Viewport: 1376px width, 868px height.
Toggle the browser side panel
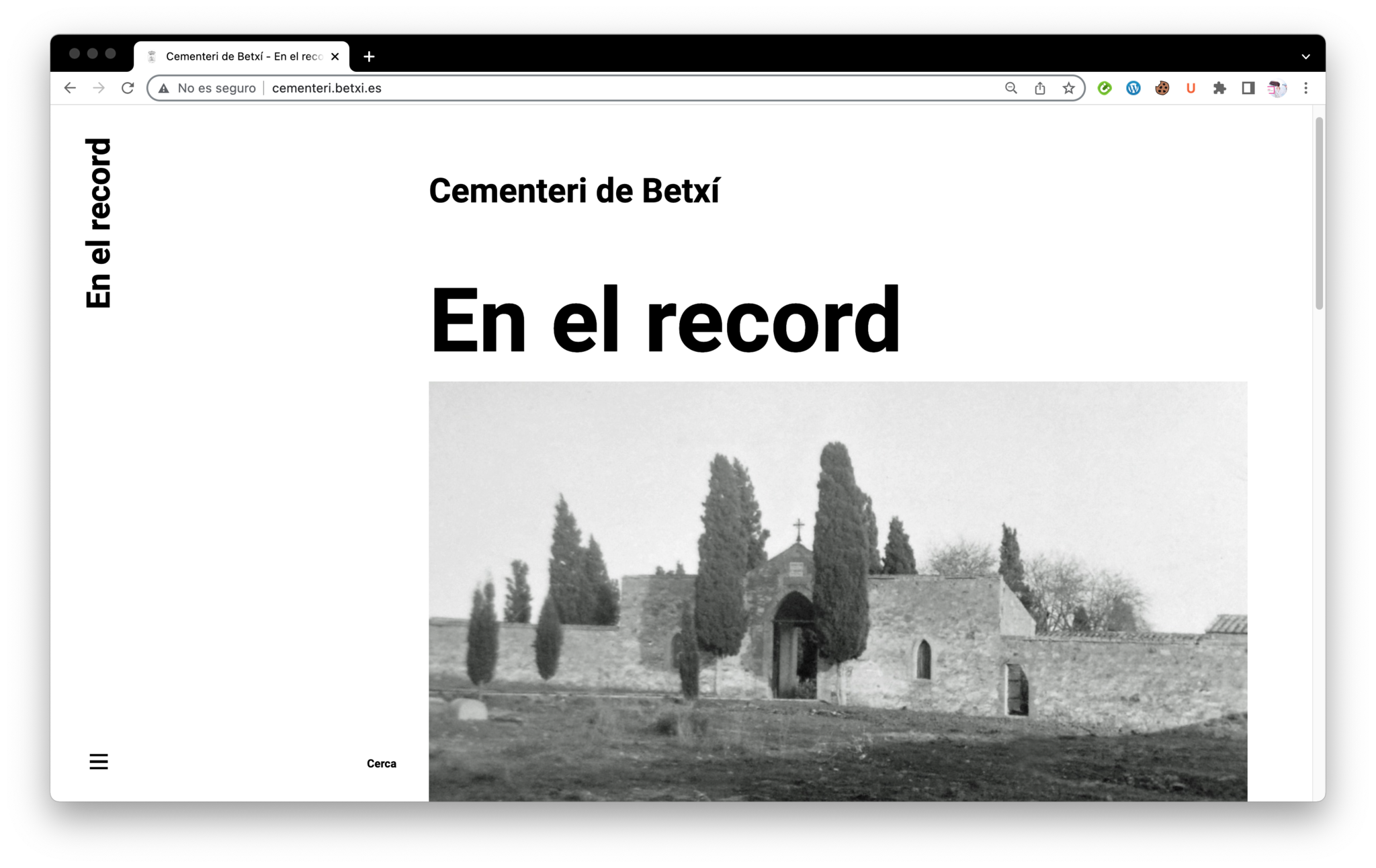[1248, 88]
